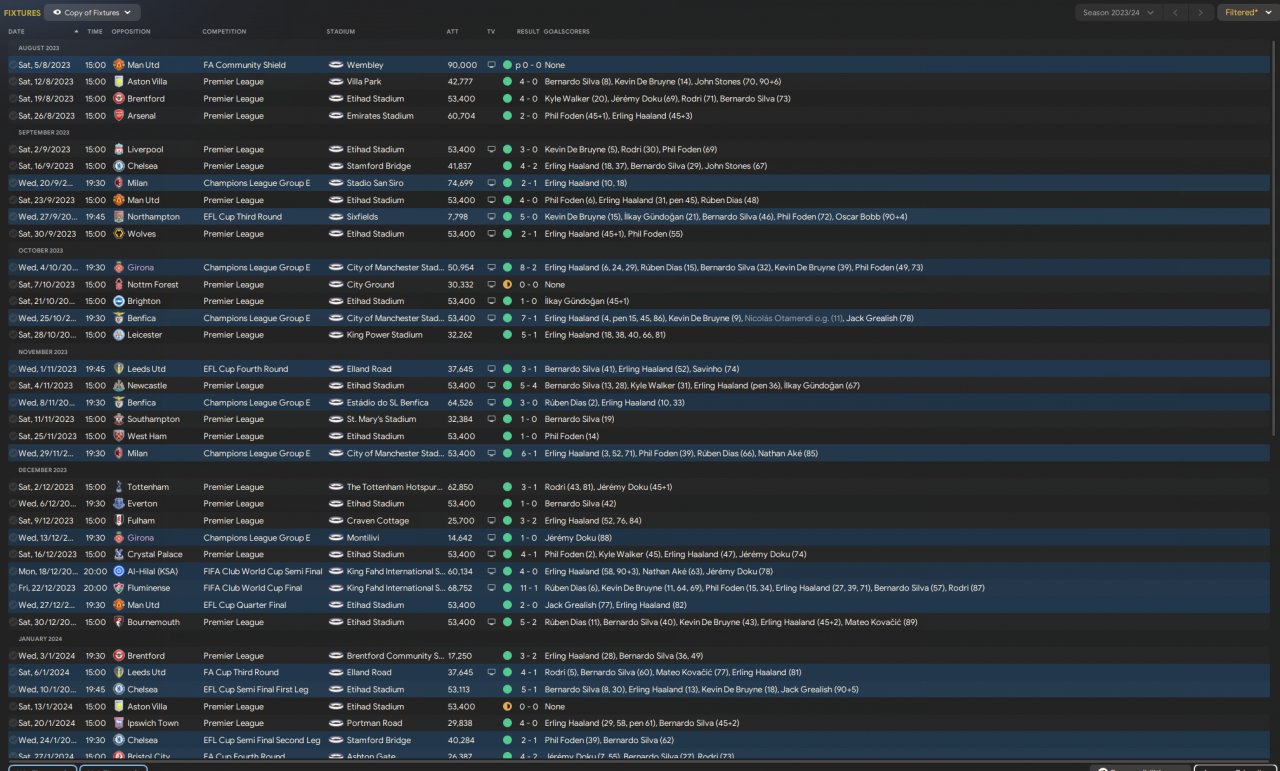The height and width of the screenshot is (771, 1280).
Task: Sort by the Opposition column header
Action: (x=131, y=32)
